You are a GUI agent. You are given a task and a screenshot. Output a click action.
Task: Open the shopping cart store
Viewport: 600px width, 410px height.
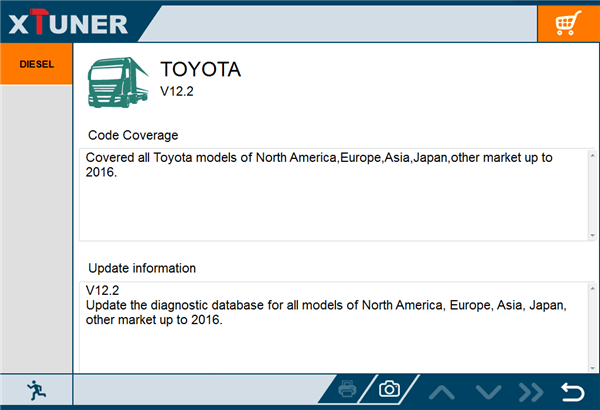pos(567,22)
